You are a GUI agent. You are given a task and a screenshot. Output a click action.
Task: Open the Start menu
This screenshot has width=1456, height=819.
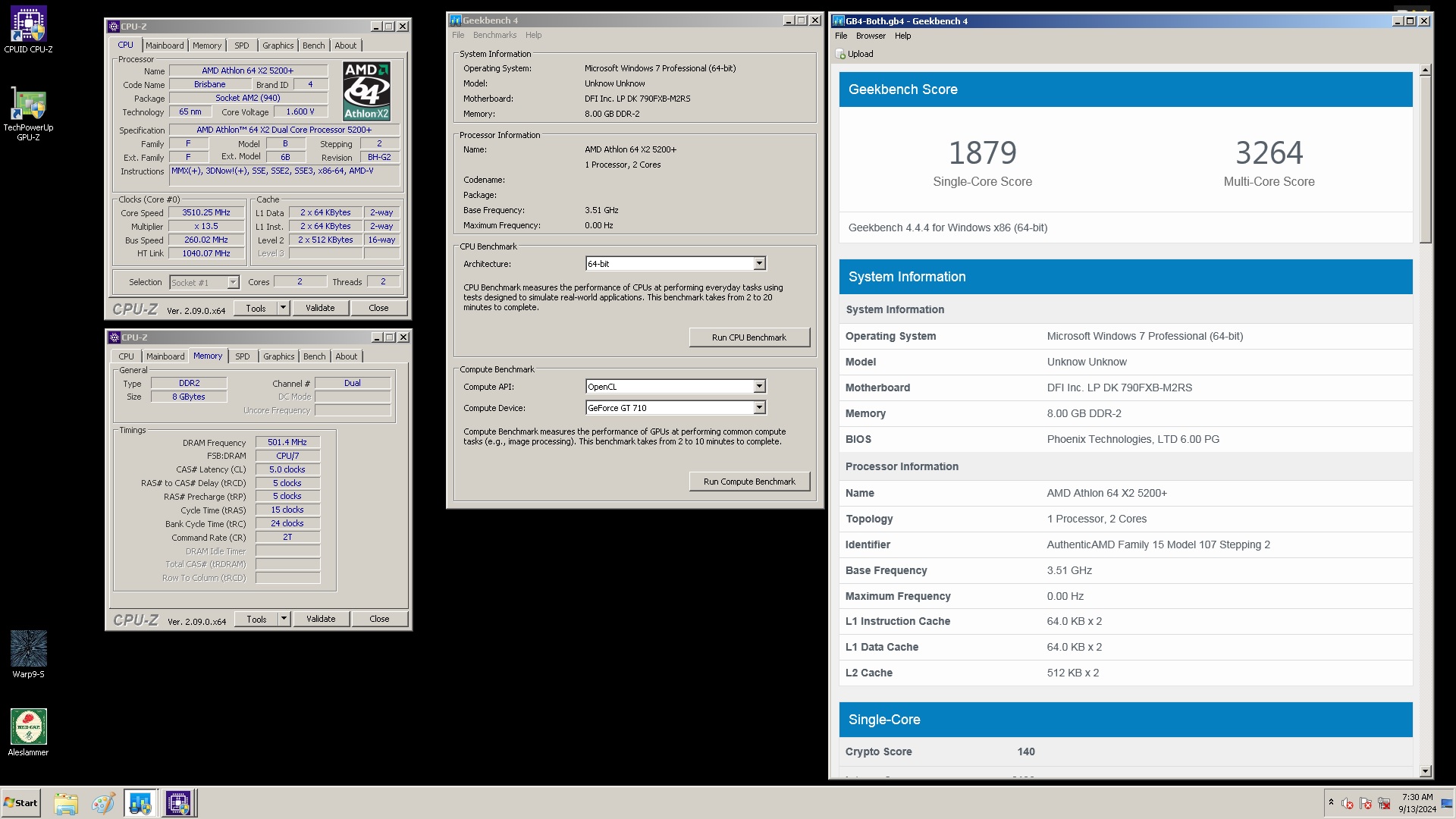20,803
